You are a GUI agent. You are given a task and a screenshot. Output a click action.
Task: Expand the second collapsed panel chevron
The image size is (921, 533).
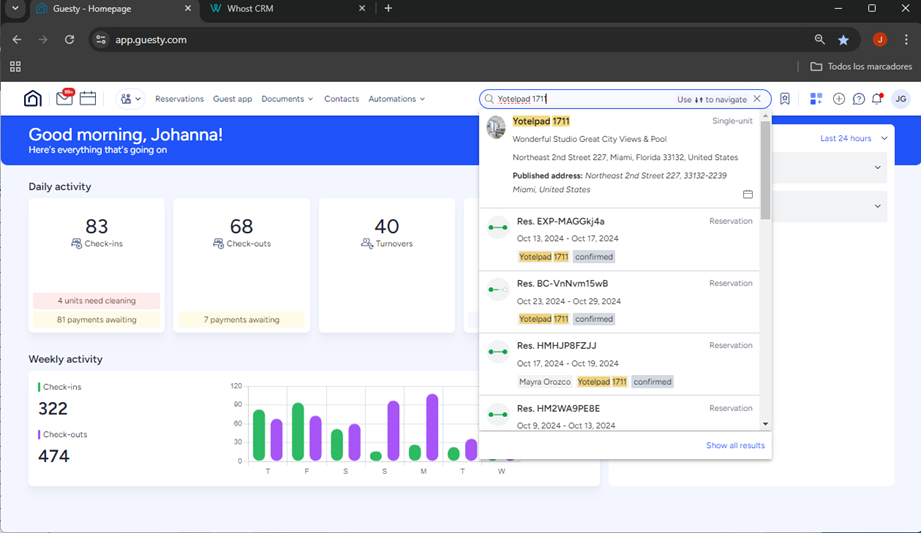[878, 206]
